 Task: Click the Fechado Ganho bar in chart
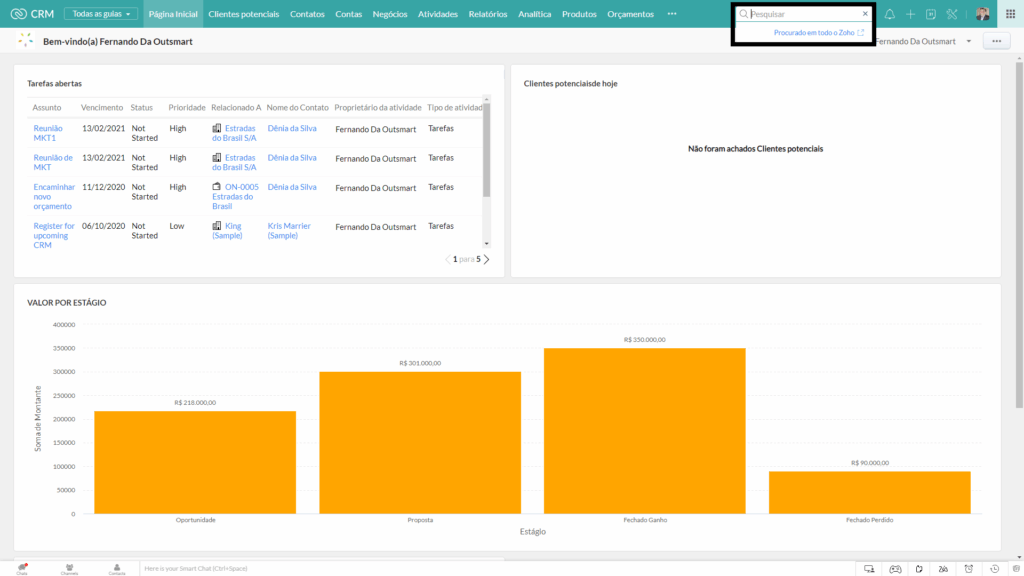point(645,431)
